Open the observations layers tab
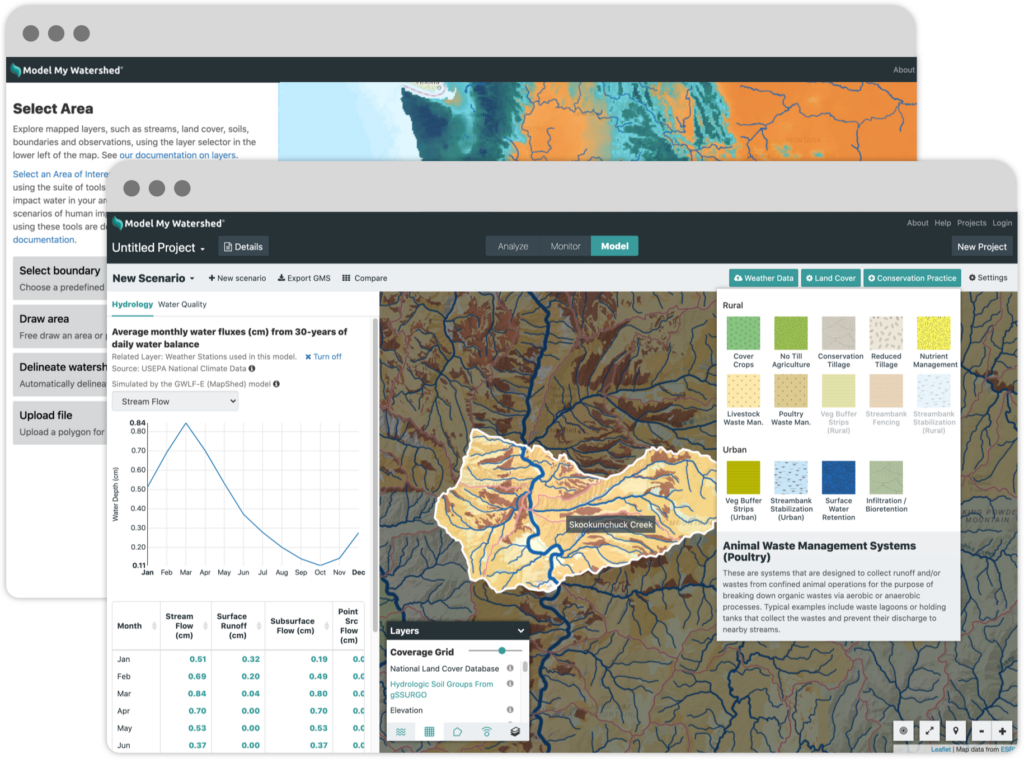Screen dimensions: 1024x759 pos(486,731)
